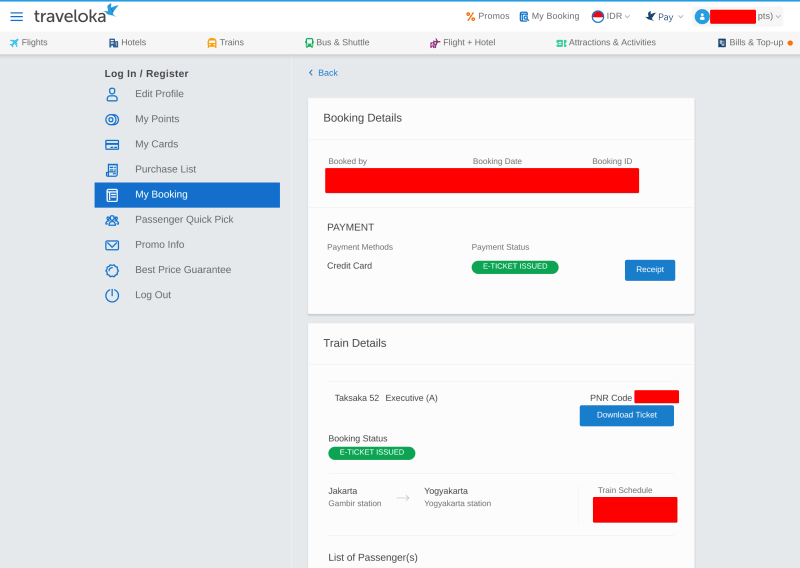Select the highlighted My Booking sidebar item

(187, 195)
